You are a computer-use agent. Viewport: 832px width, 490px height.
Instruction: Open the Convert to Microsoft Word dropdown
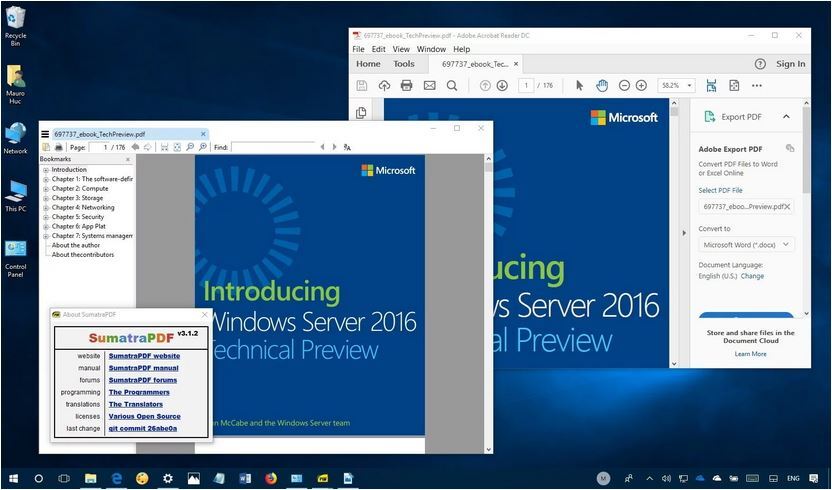[x=746, y=245]
